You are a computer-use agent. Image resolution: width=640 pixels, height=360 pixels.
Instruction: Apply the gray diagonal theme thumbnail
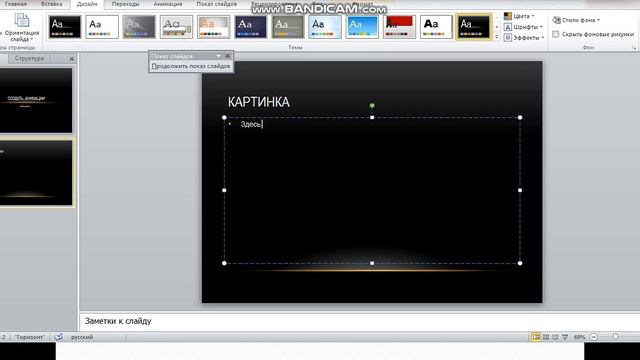click(x=139, y=27)
